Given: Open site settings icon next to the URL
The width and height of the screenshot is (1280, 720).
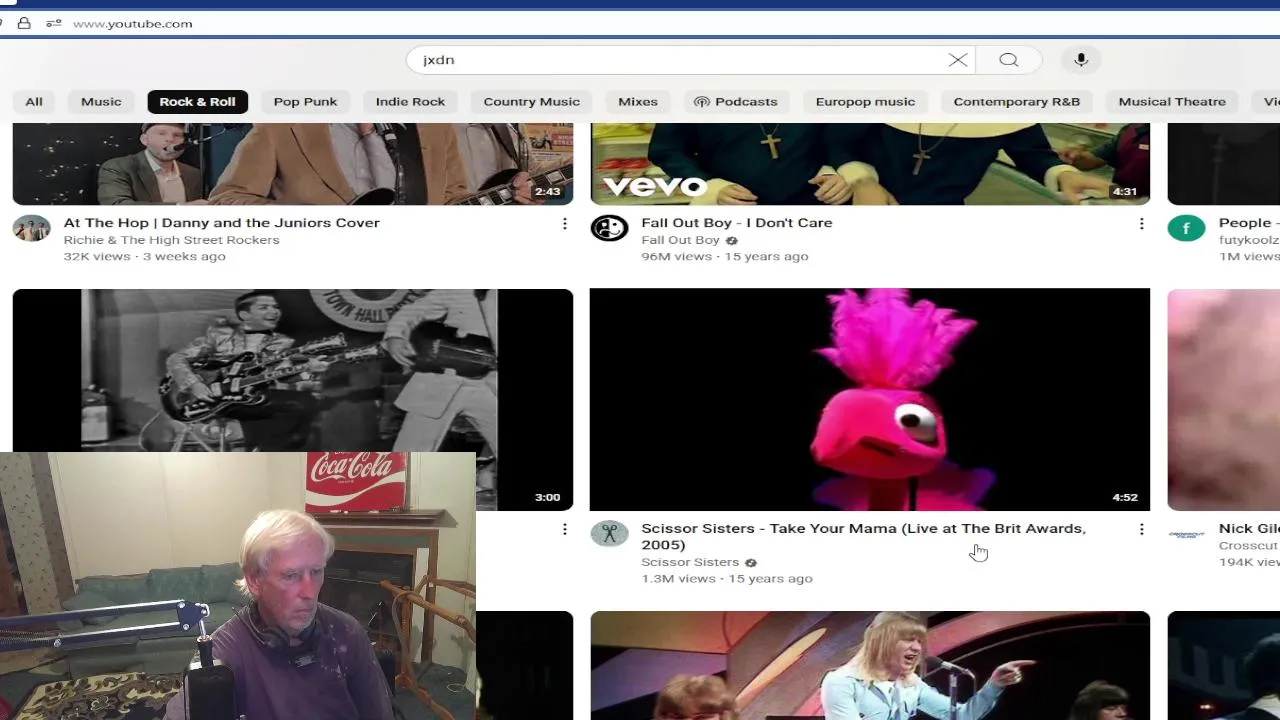Looking at the screenshot, I should (x=54, y=23).
